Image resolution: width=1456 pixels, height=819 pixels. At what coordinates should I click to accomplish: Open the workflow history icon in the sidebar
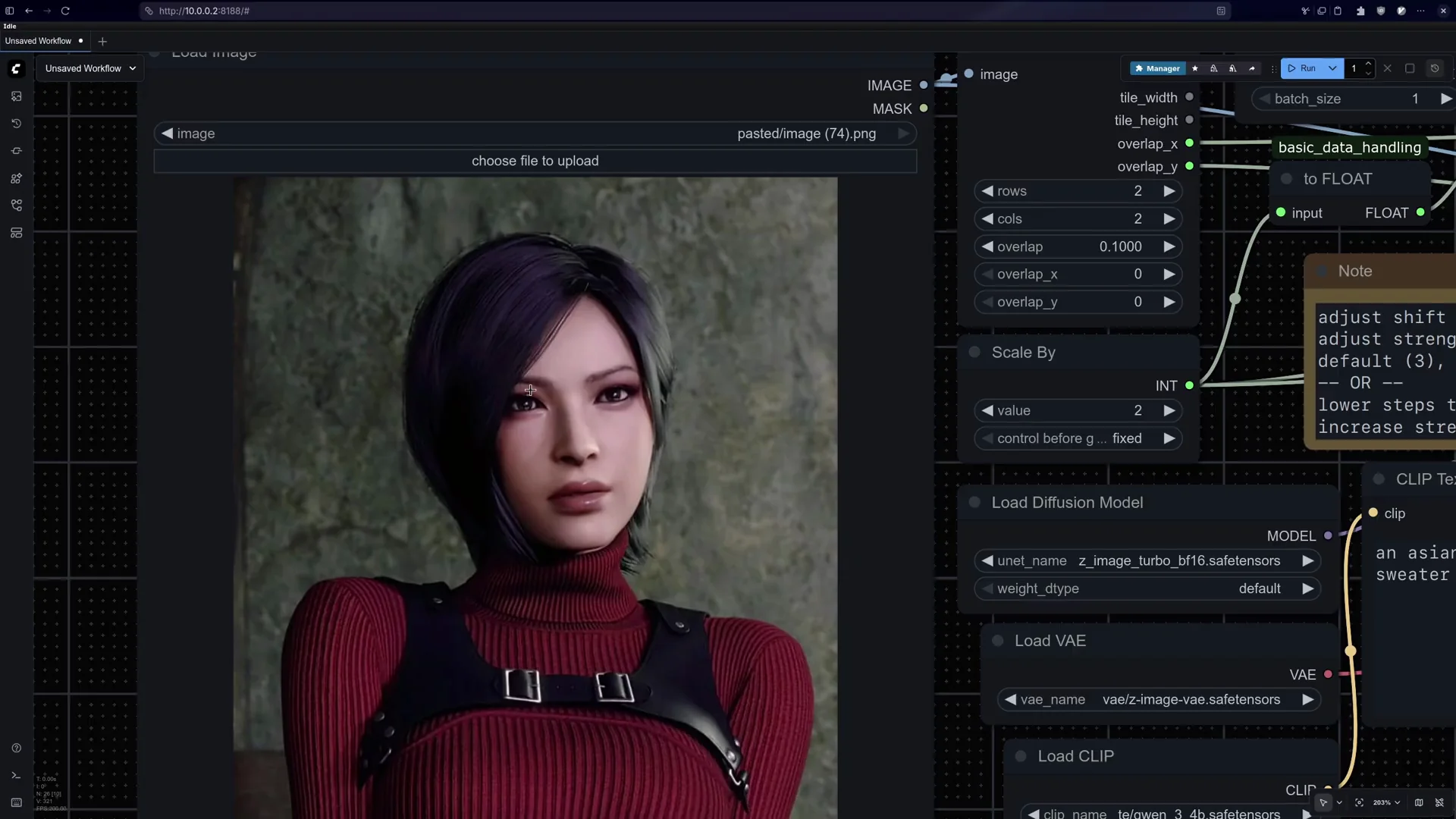[16, 123]
